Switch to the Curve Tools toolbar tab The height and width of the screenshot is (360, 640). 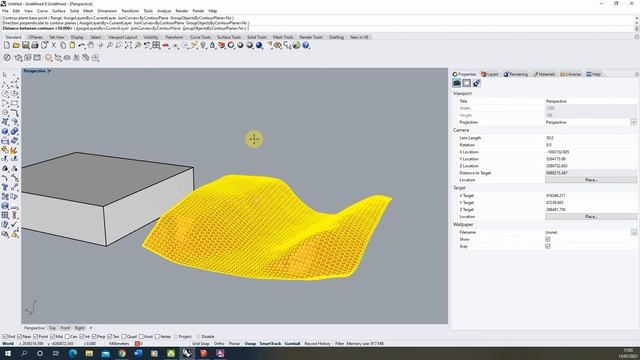(200, 37)
